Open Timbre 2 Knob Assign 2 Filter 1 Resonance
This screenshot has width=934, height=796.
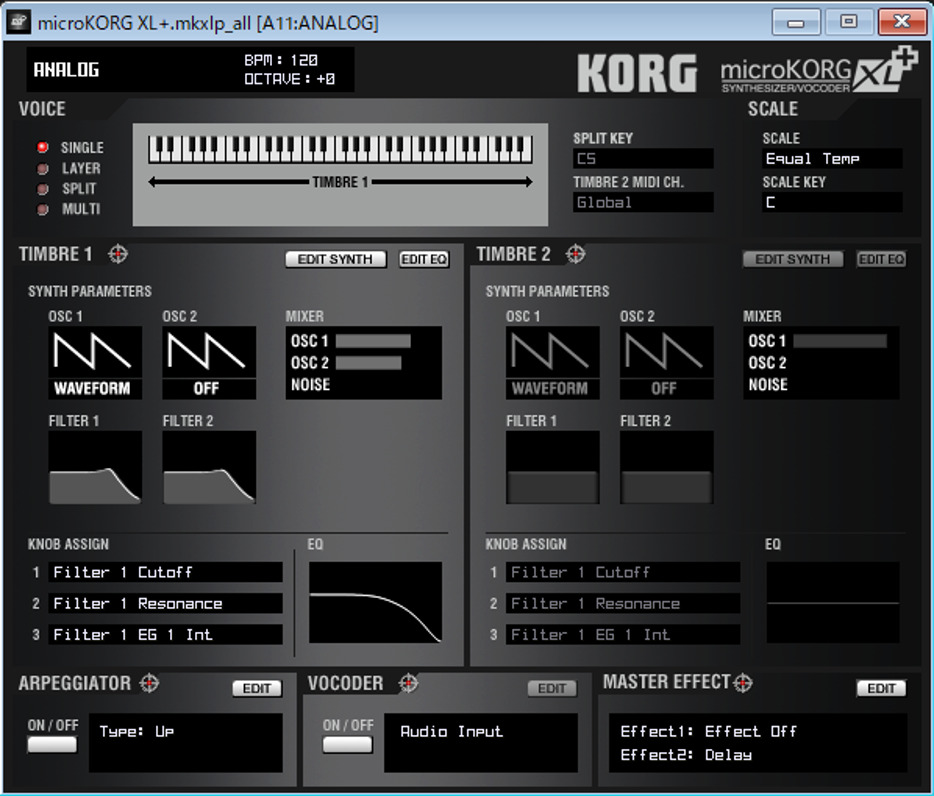click(623, 603)
